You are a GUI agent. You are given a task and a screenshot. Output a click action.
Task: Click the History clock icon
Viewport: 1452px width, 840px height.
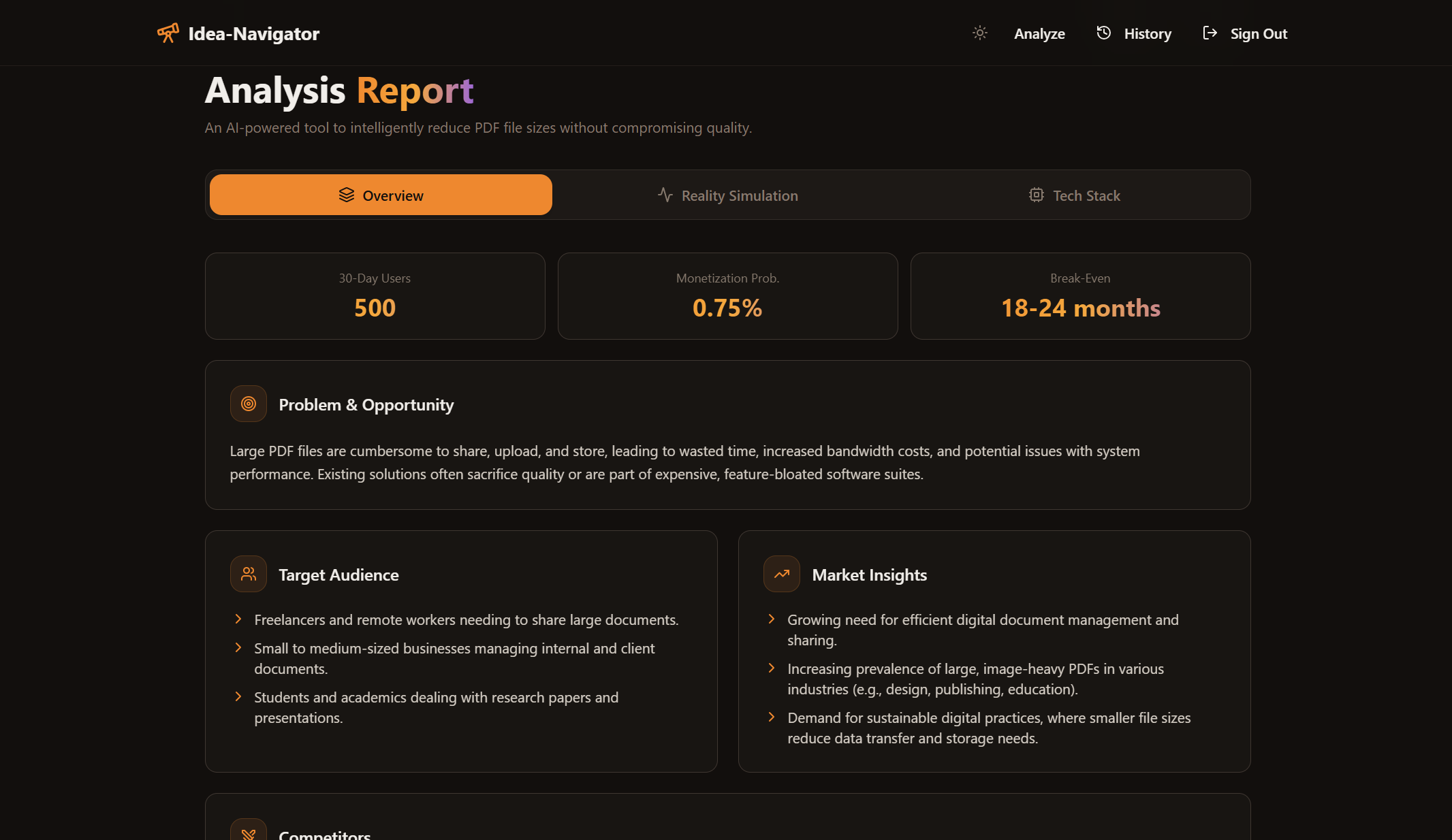(1103, 33)
